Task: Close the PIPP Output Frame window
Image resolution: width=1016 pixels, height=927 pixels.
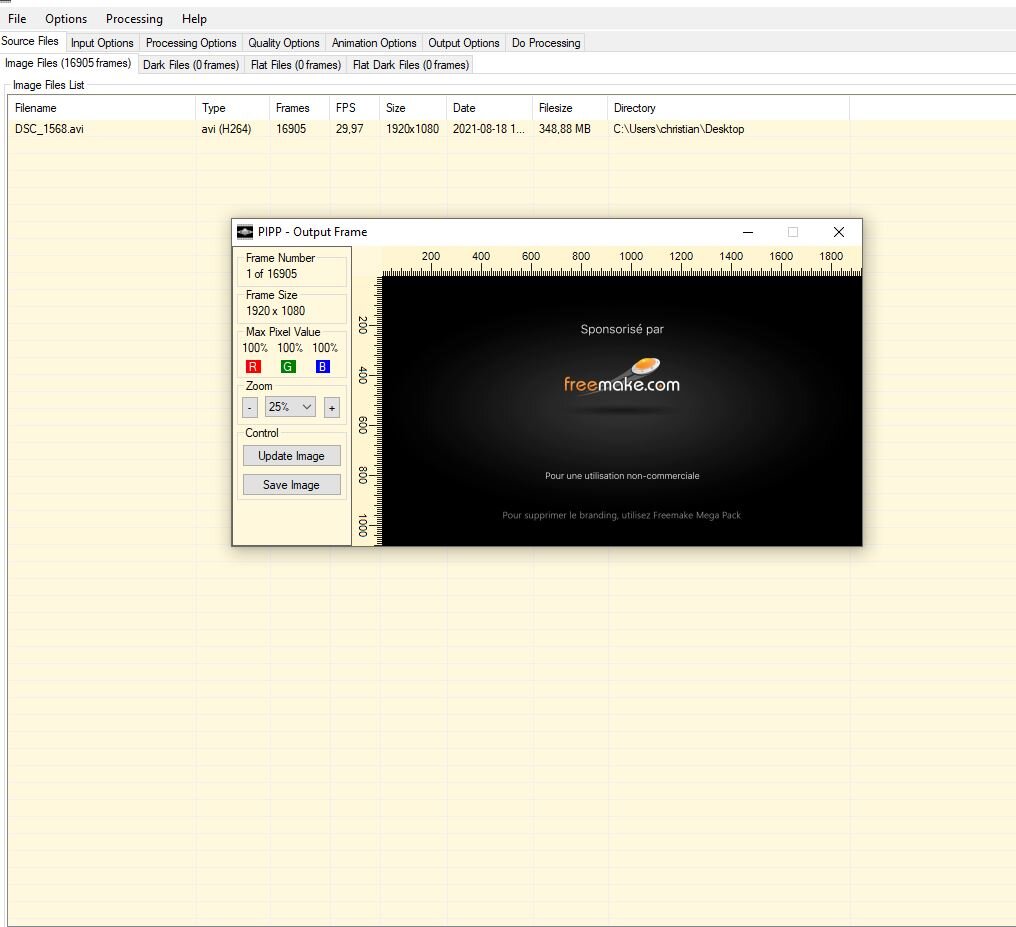Action: click(x=838, y=232)
